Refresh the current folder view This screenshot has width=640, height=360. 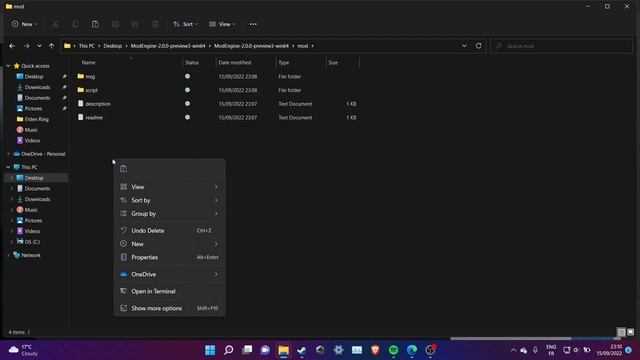click(x=478, y=46)
